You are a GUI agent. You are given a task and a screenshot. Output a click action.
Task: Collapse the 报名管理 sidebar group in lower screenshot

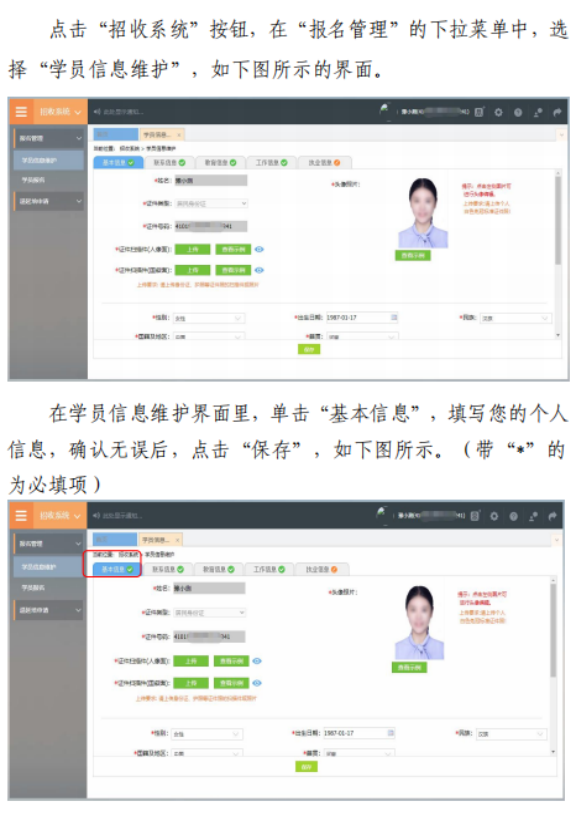pos(49,543)
